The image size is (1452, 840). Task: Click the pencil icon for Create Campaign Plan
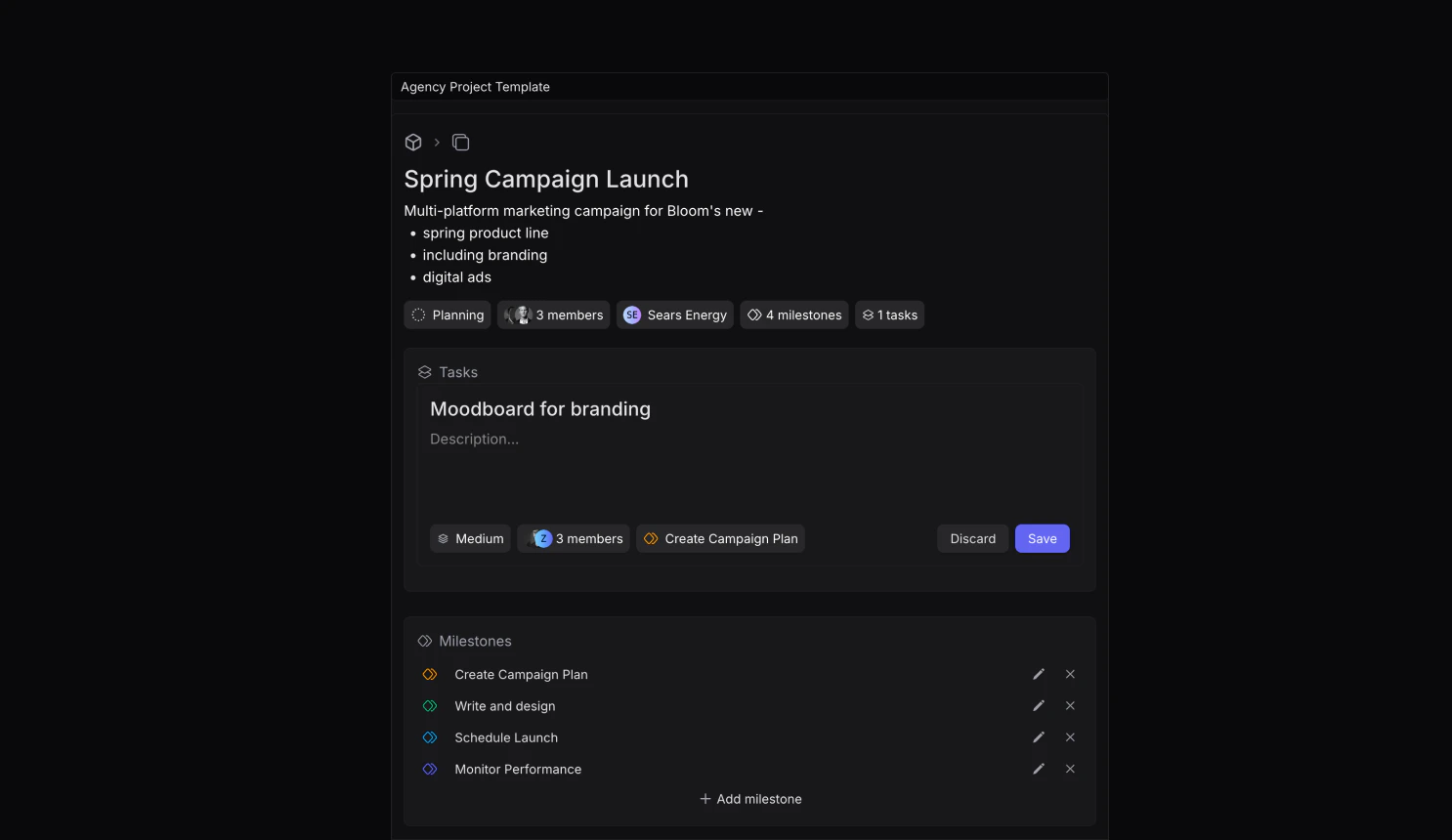point(1039,674)
